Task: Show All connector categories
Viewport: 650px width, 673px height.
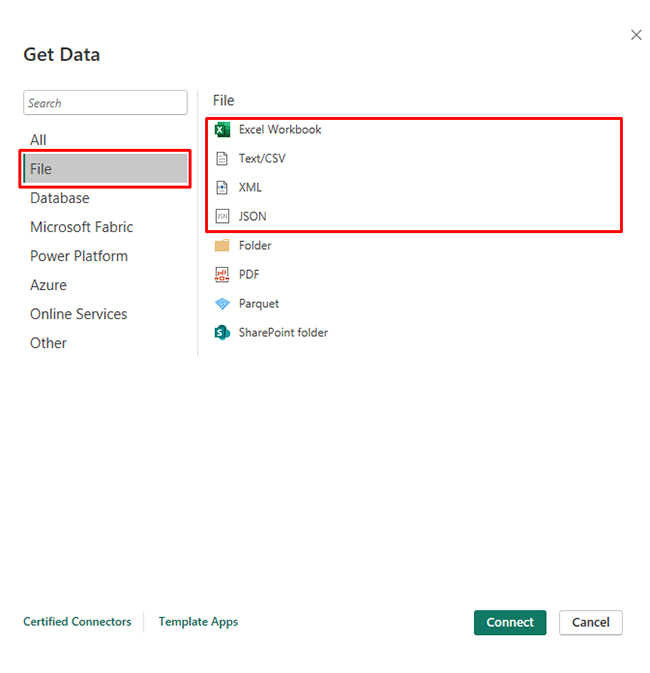Action: tap(38, 140)
